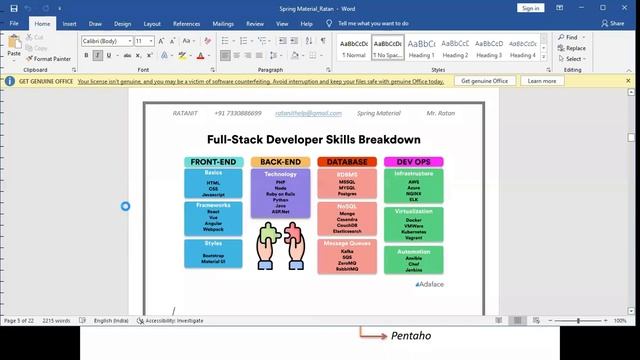Image resolution: width=640 pixels, height=360 pixels.
Task: Open the Find tool
Action: [x=569, y=37]
